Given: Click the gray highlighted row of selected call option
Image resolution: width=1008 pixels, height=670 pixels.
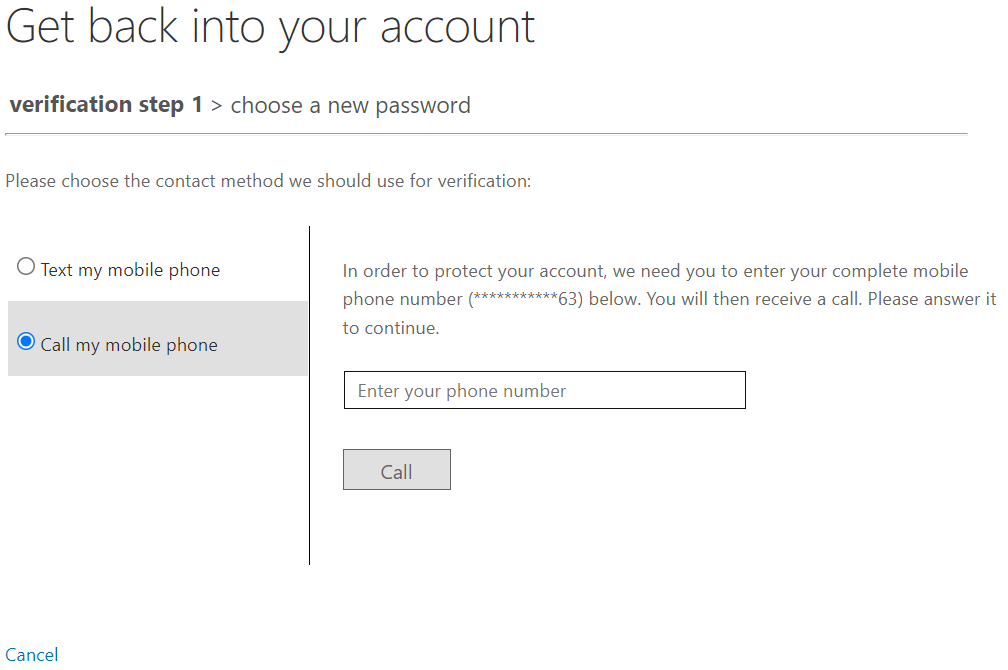Looking at the screenshot, I should point(158,339).
